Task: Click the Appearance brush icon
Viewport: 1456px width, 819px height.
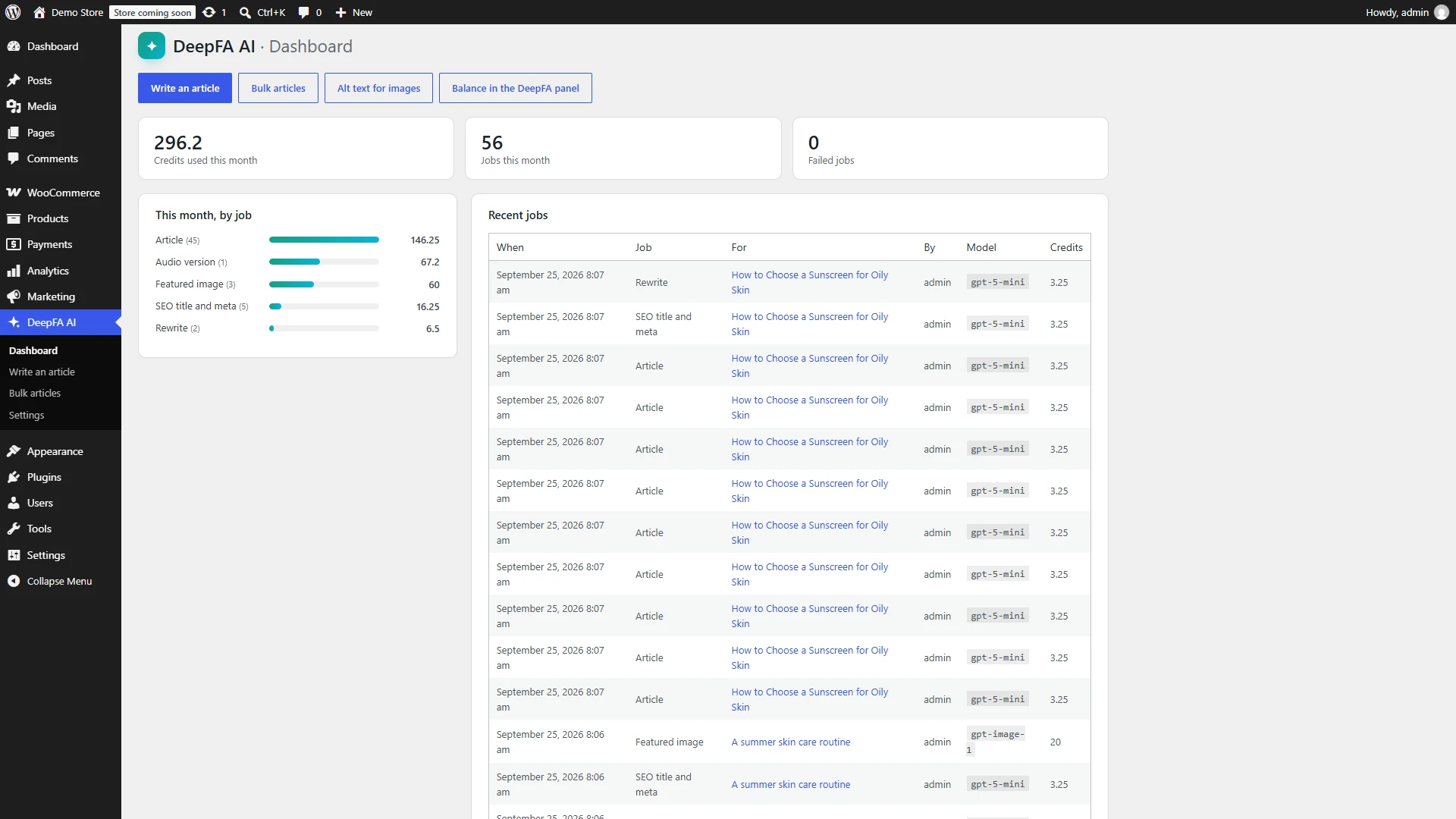Action: pos(14,451)
